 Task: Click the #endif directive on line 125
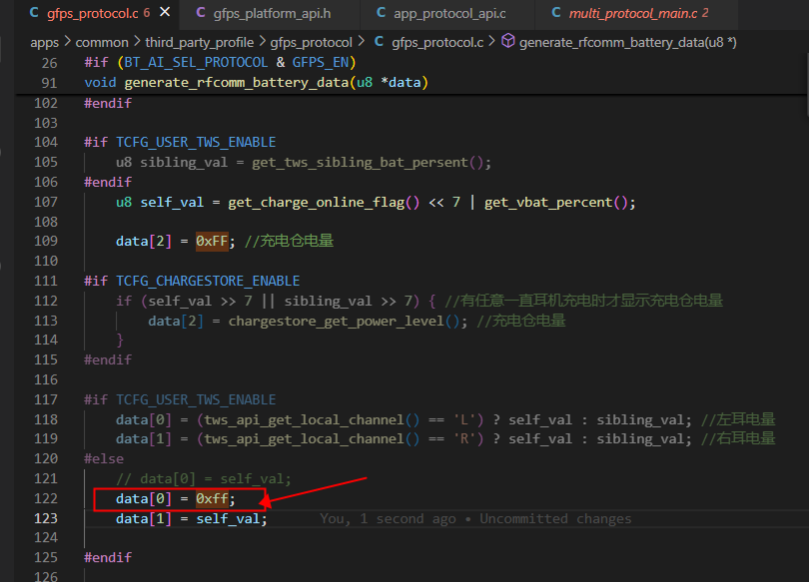point(108,558)
